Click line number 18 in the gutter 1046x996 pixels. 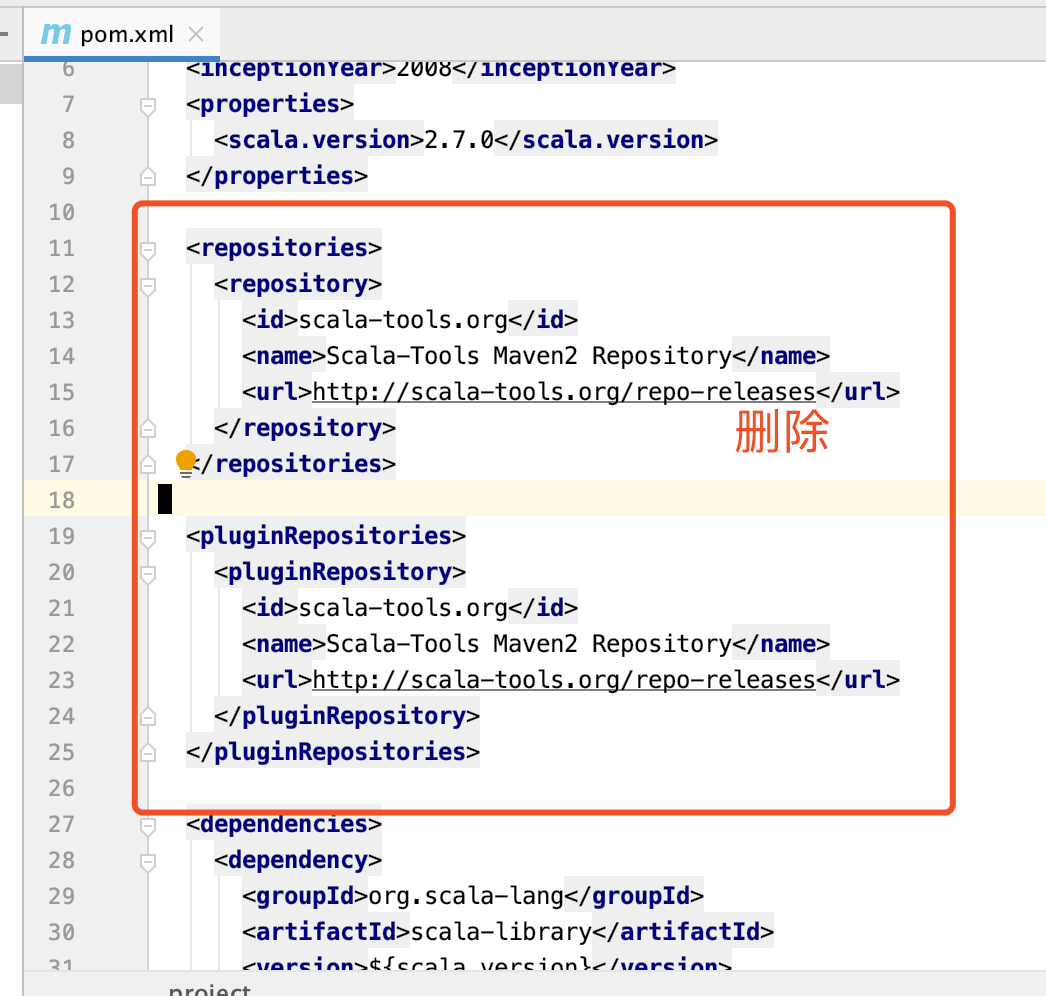pos(62,500)
